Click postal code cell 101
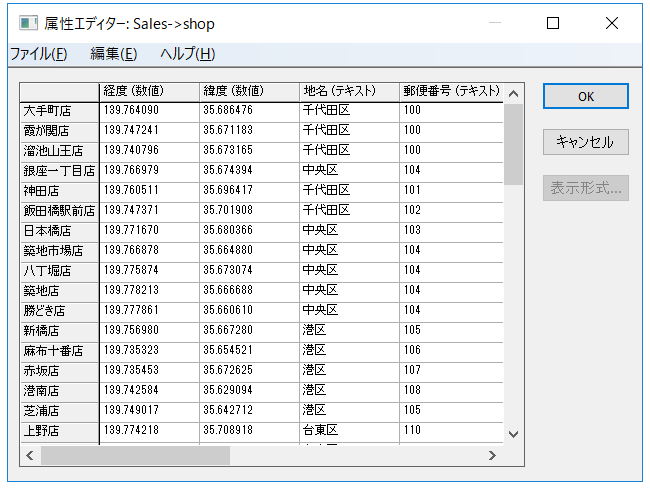This screenshot has height=489, width=650. click(x=451, y=192)
